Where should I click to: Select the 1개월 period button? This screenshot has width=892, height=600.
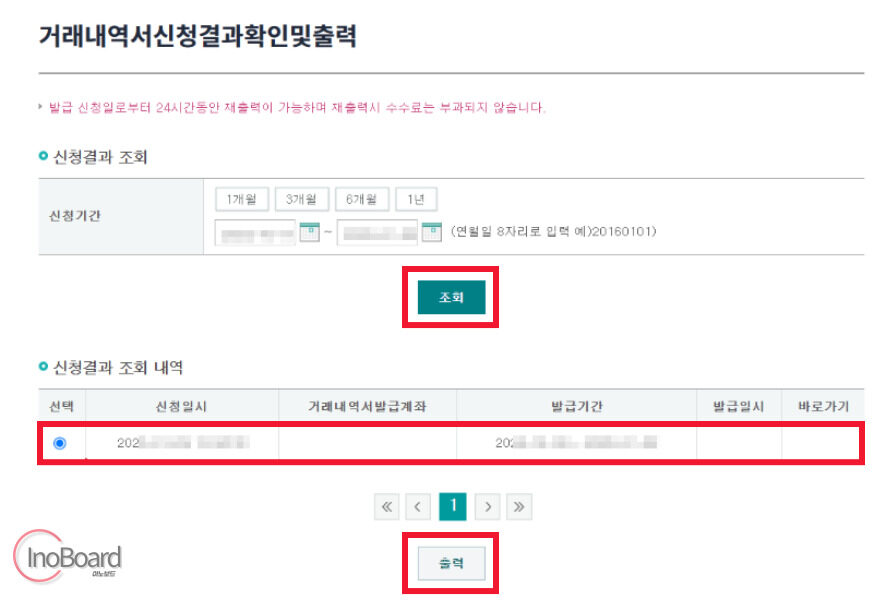tap(242, 199)
